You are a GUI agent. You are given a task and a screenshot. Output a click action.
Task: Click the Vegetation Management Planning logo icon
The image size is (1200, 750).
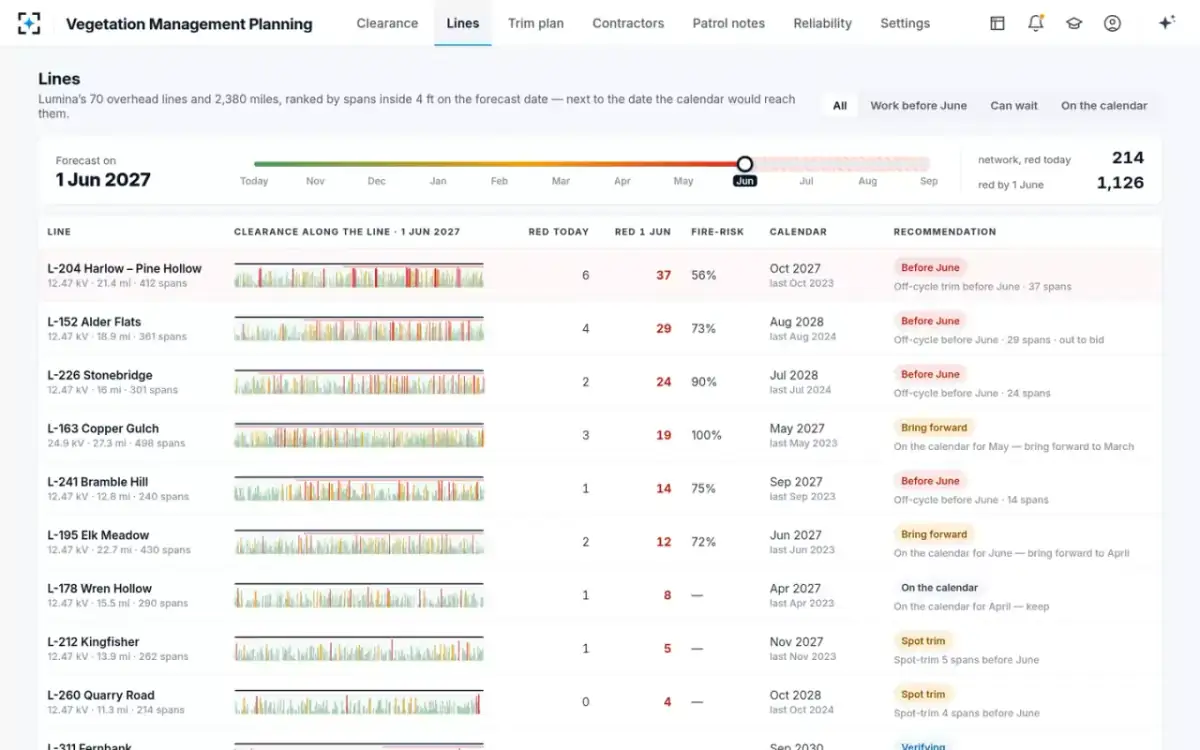pyautogui.click(x=30, y=23)
